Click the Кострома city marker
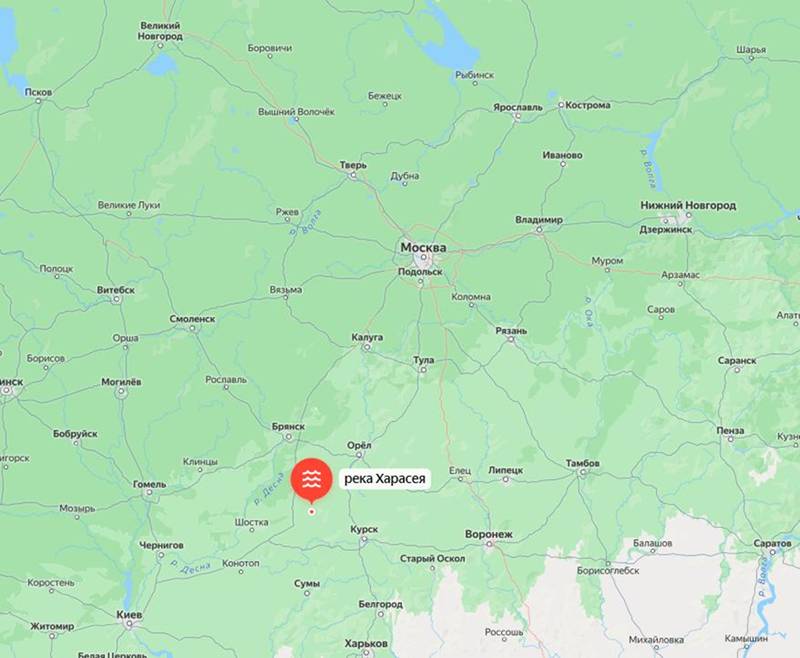Image resolution: width=800 pixels, height=658 pixels. coord(561,105)
